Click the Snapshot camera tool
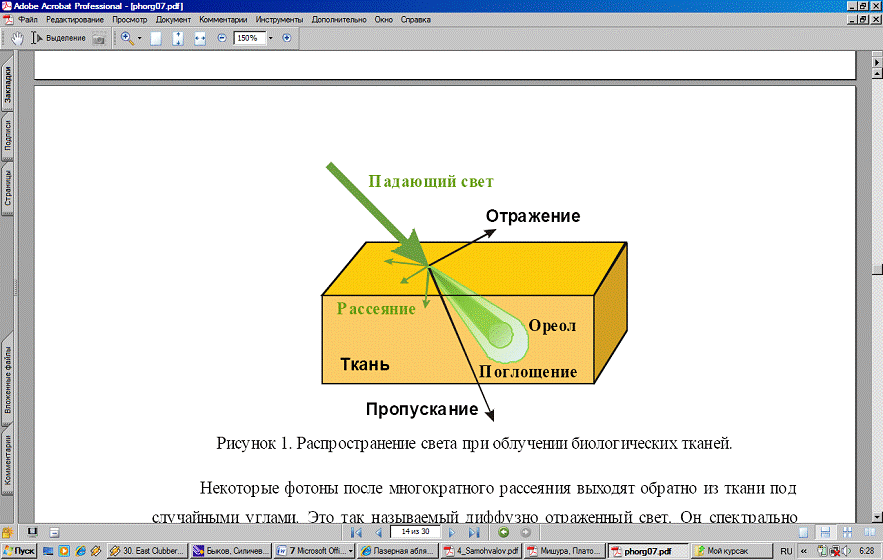The image size is (883, 560). pyautogui.click(x=99, y=38)
